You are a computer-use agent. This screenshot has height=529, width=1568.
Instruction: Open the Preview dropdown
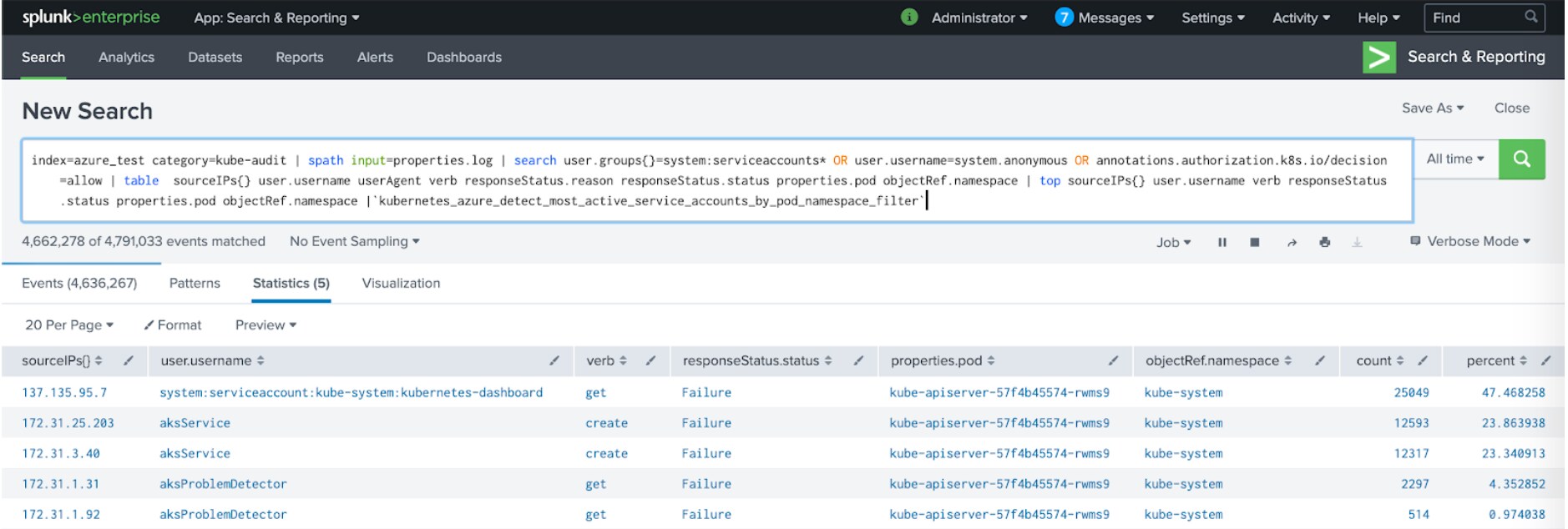coord(266,325)
